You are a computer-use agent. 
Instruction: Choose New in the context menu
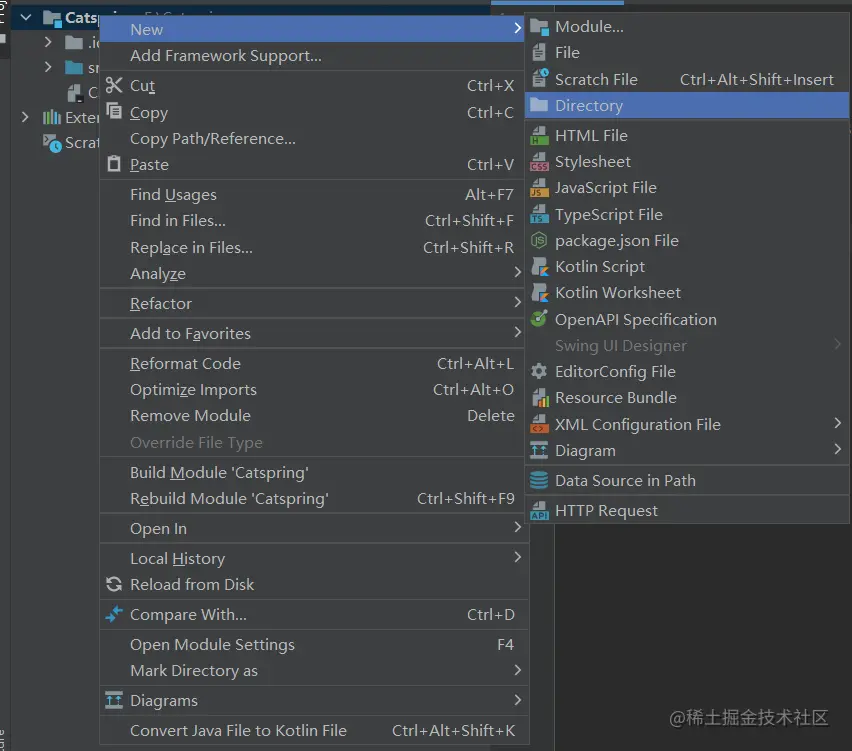[x=312, y=29]
